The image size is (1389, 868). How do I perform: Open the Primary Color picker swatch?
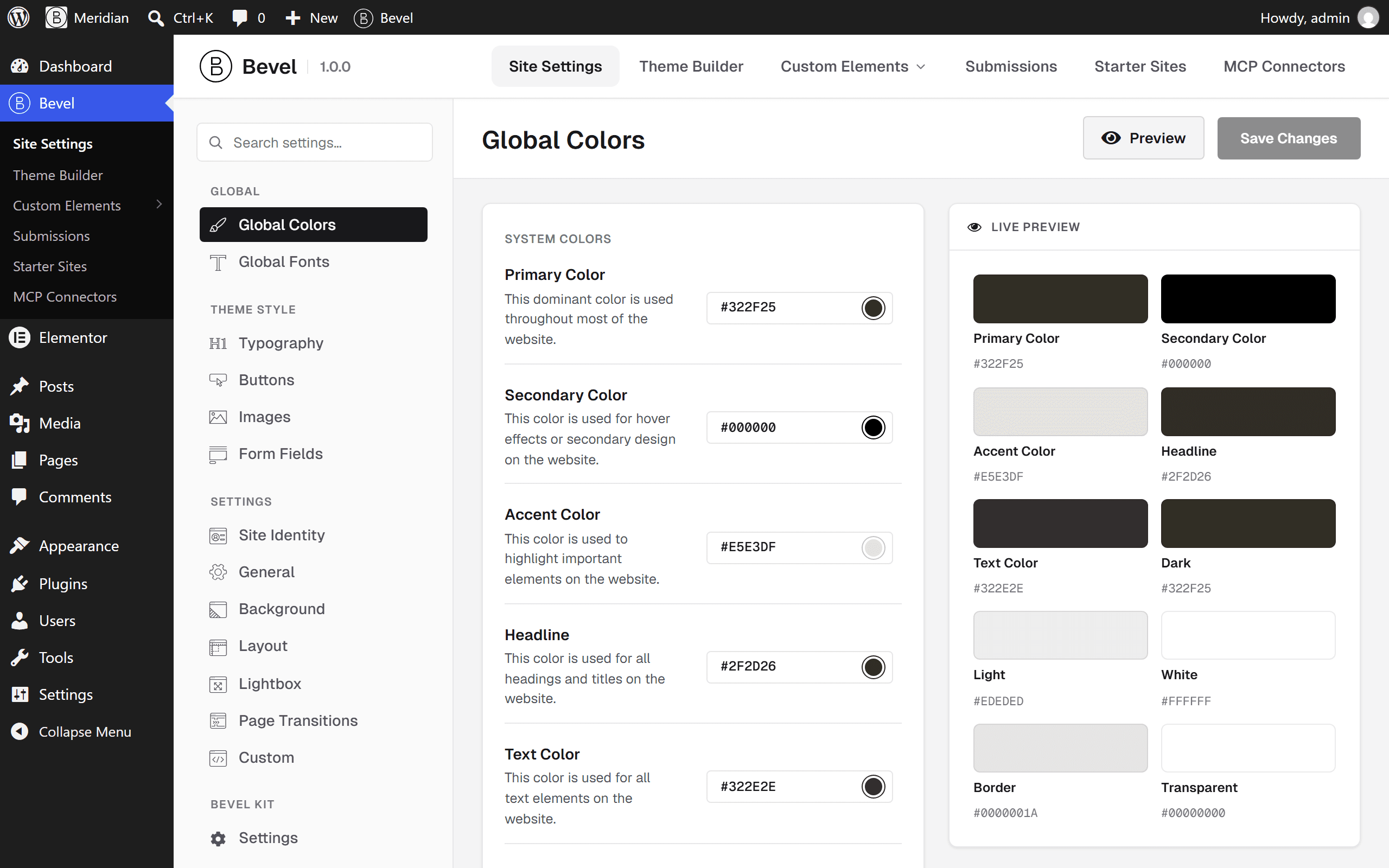(x=873, y=308)
